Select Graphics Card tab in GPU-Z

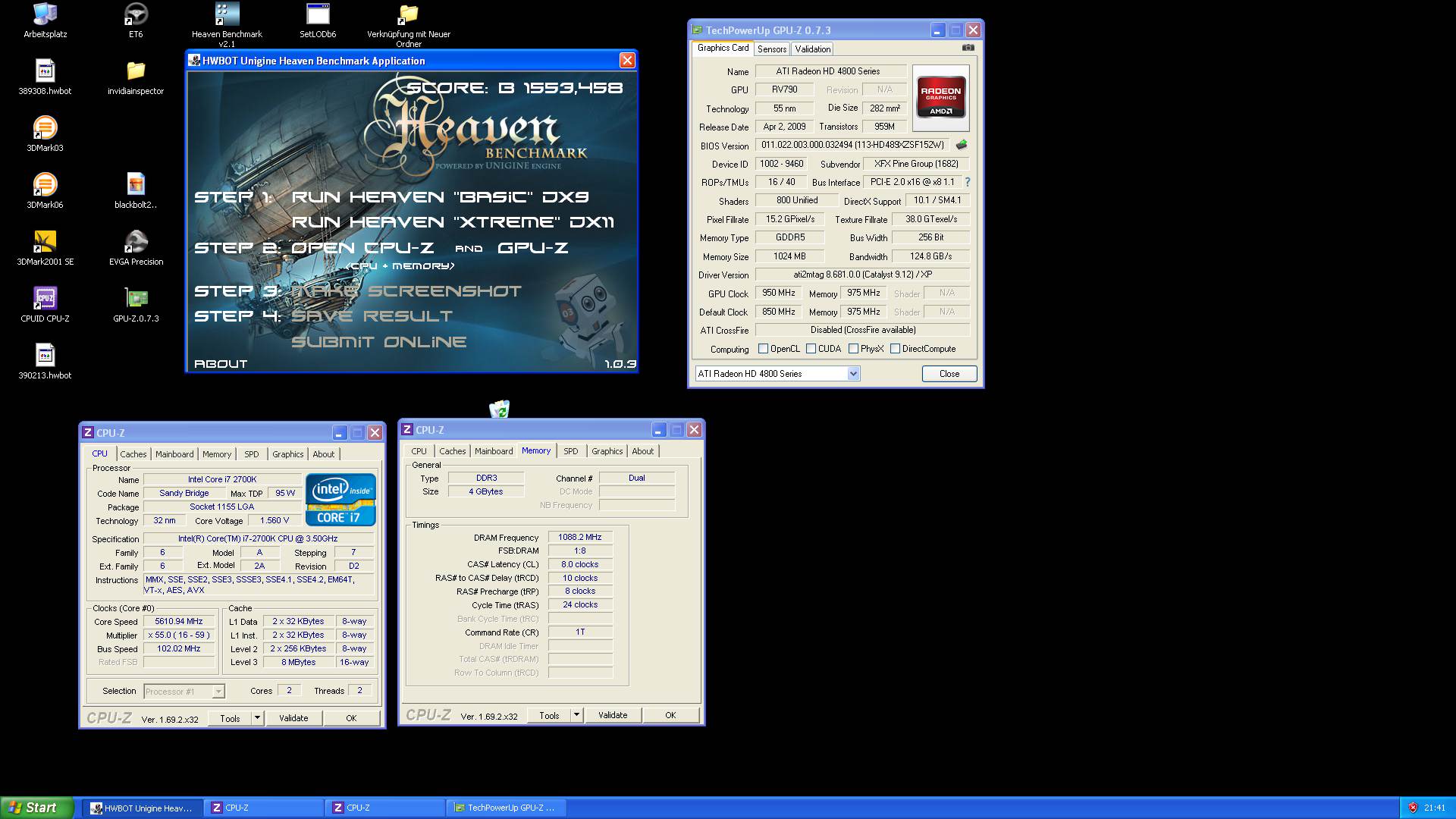point(723,48)
